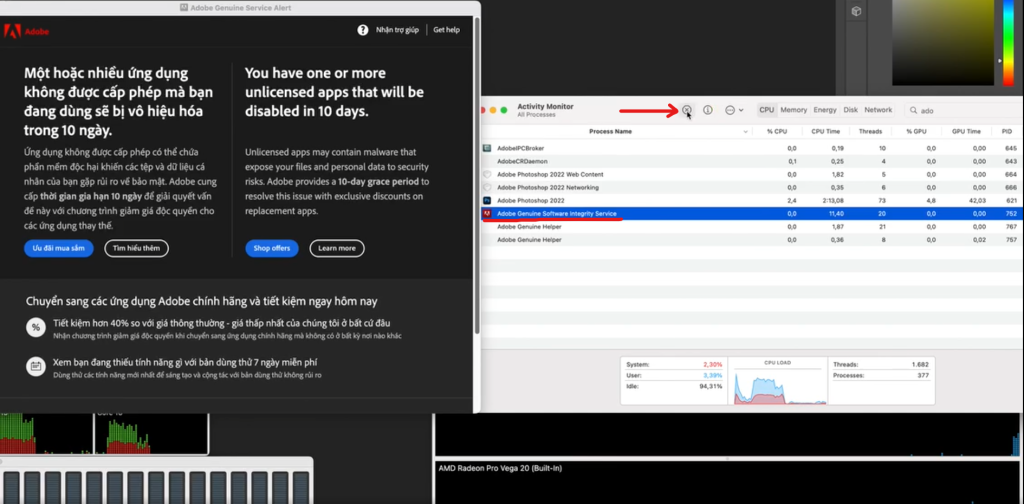Select the Adobe Photoshop 2022 process name
1024x504 pixels.
(x=530, y=200)
